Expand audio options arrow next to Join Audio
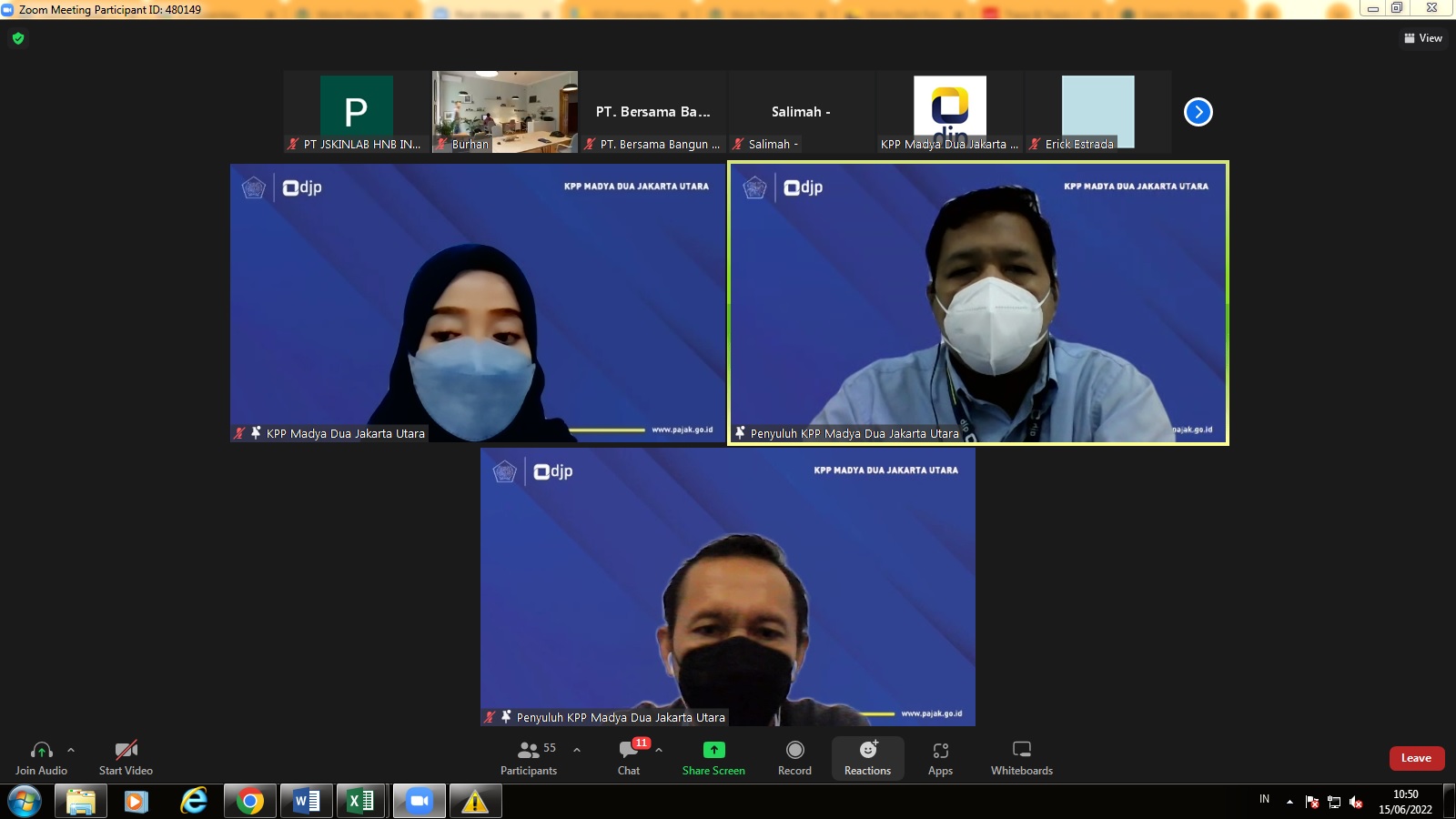The image size is (1456, 819). pyautogui.click(x=71, y=750)
